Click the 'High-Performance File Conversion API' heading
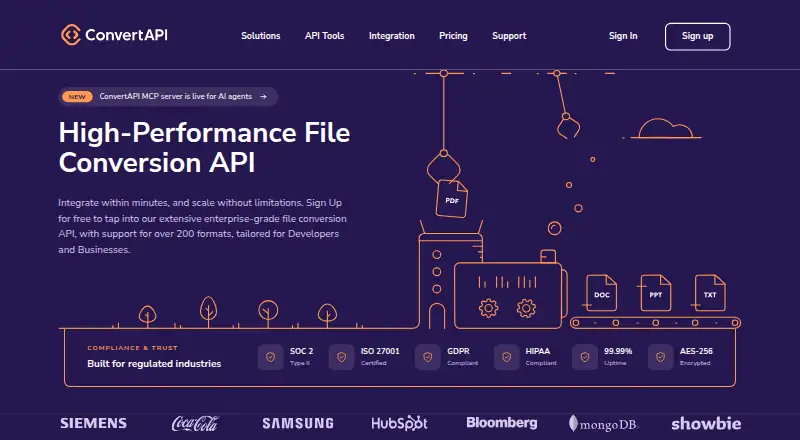The height and width of the screenshot is (440, 800). pos(205,148)
